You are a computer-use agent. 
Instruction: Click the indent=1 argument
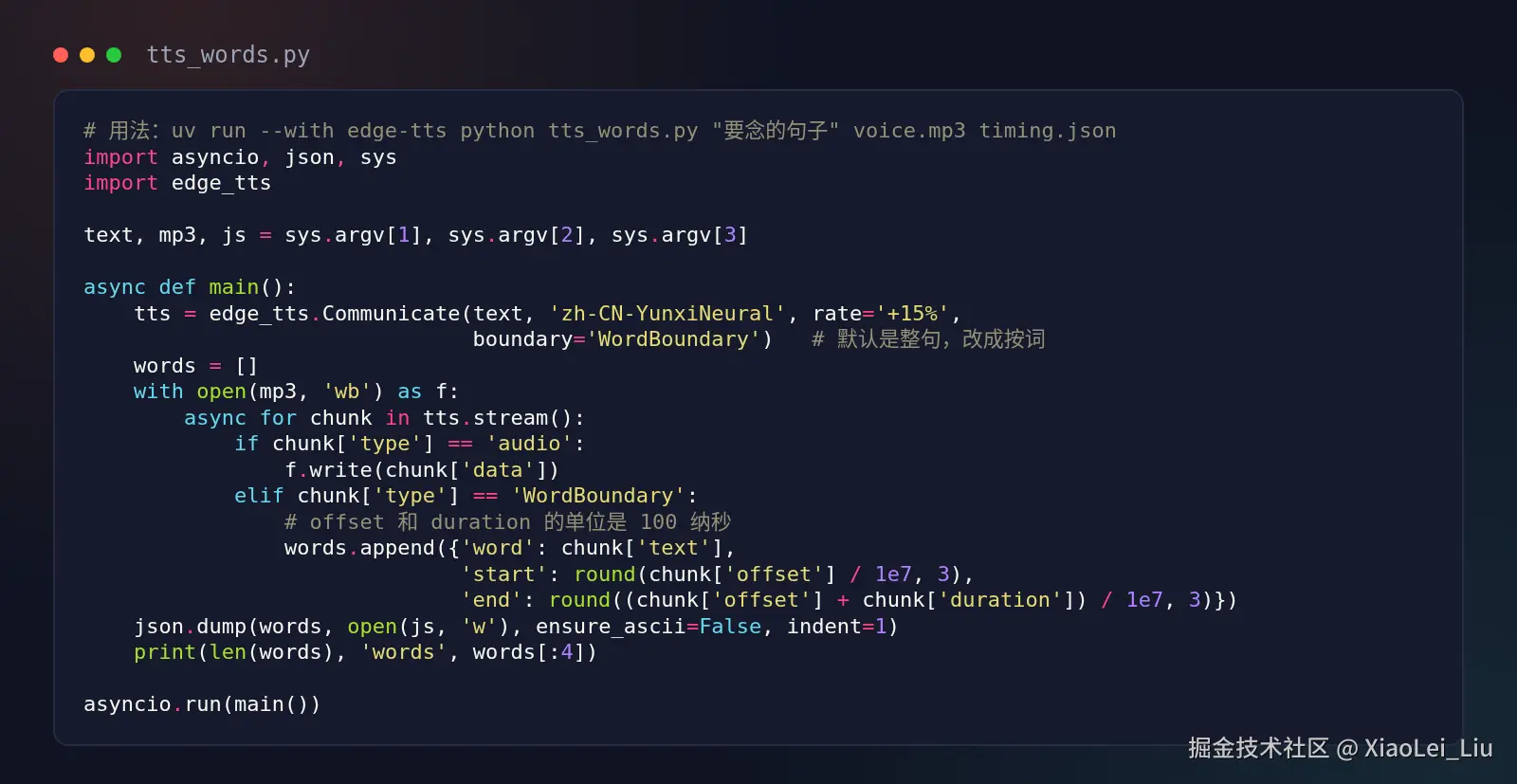pos(837,627)
